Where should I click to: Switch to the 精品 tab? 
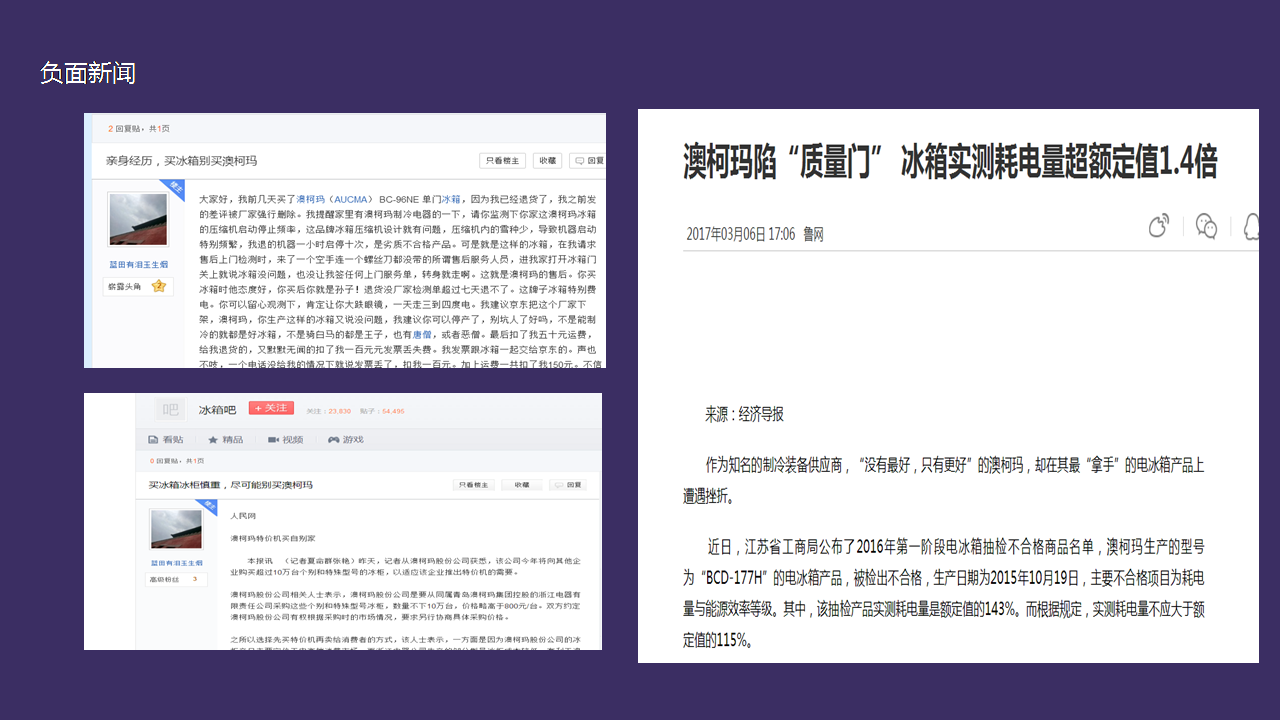tap(226, 439)
